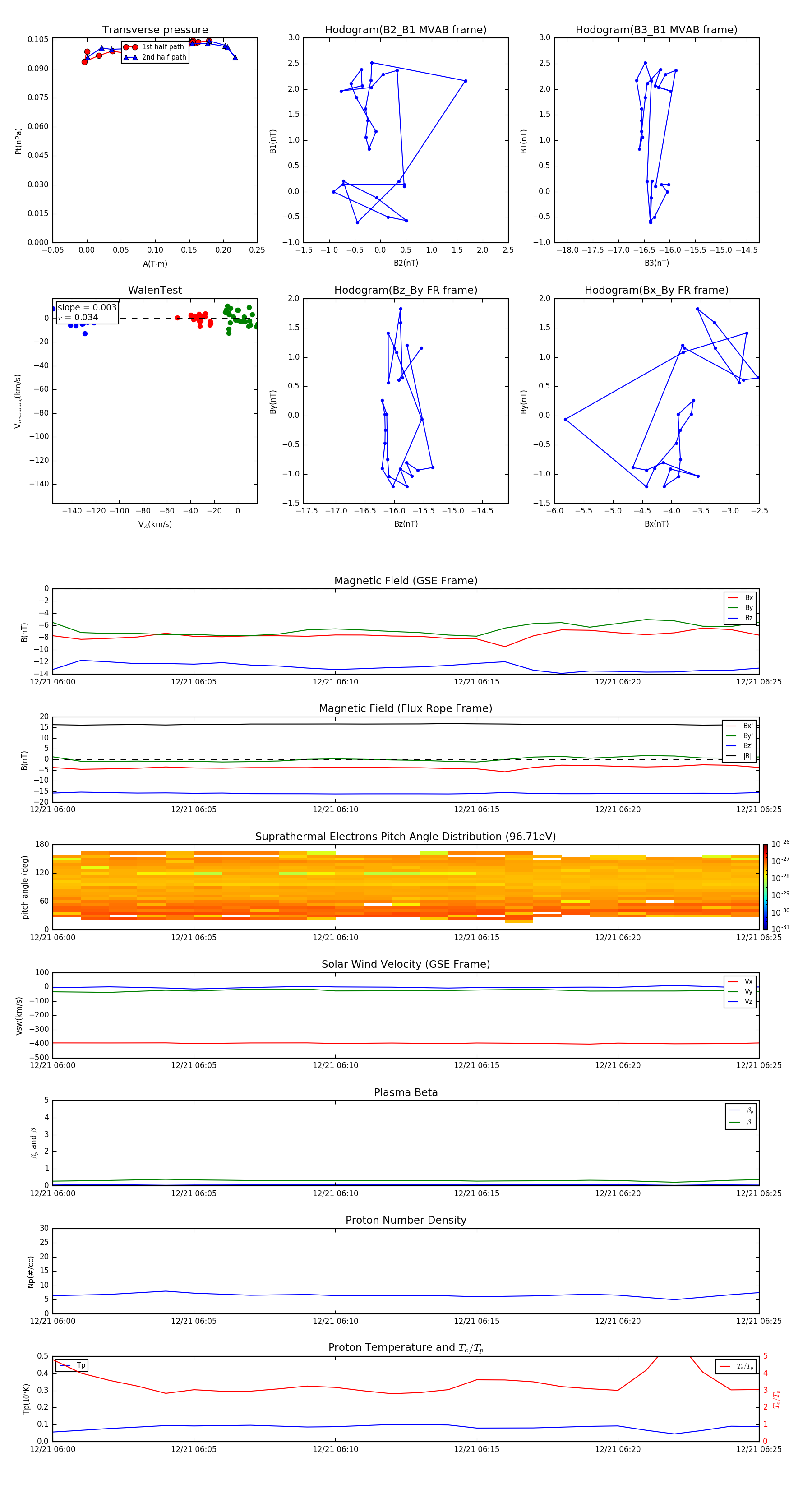
Task: Click the 'WalenTest' plot title
Action: (x=155, y=290)
